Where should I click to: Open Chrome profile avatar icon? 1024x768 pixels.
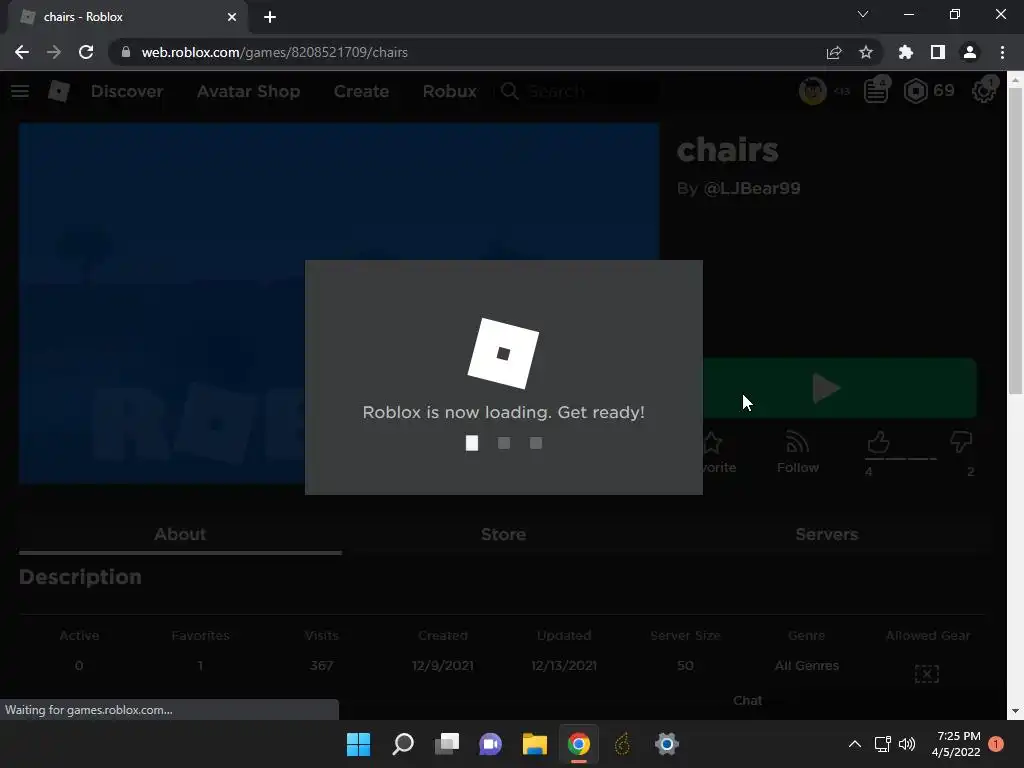970,52
